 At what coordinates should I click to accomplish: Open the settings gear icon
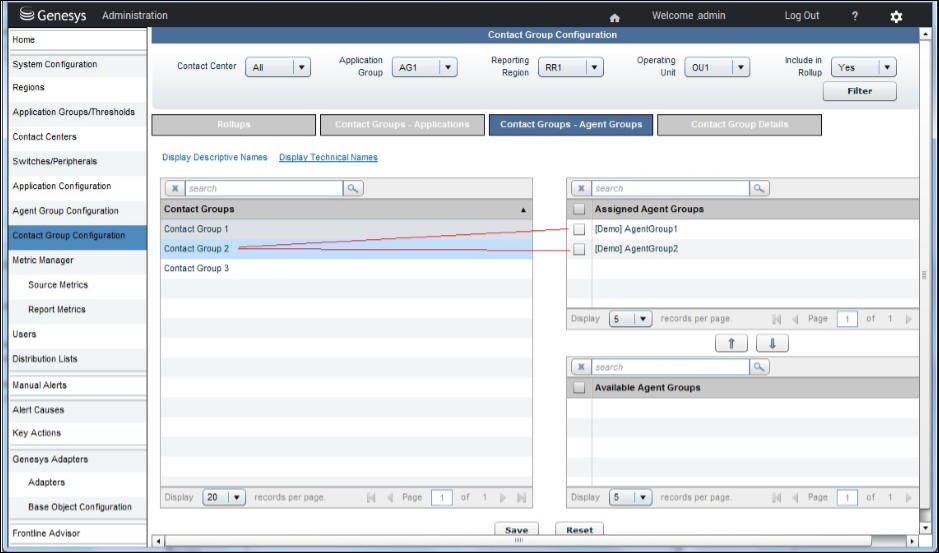point(896,17)
